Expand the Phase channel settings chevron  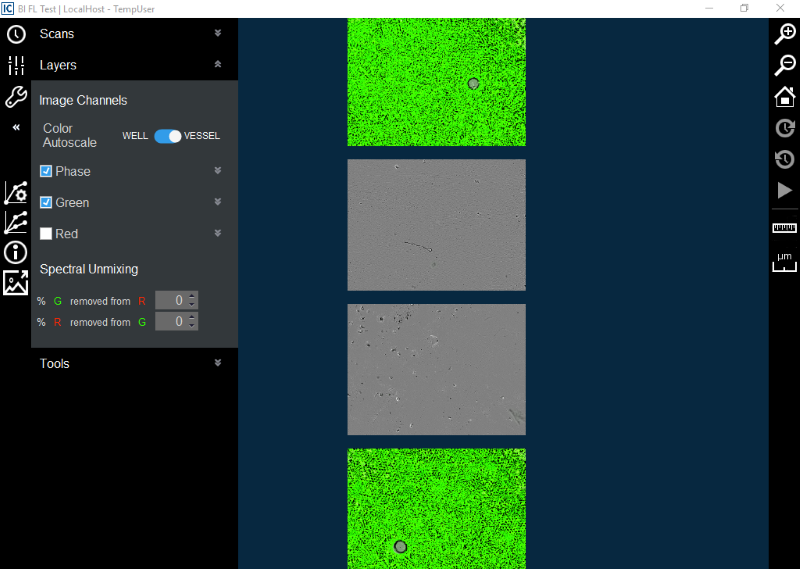pyautogui.click(x=217, y=171)
